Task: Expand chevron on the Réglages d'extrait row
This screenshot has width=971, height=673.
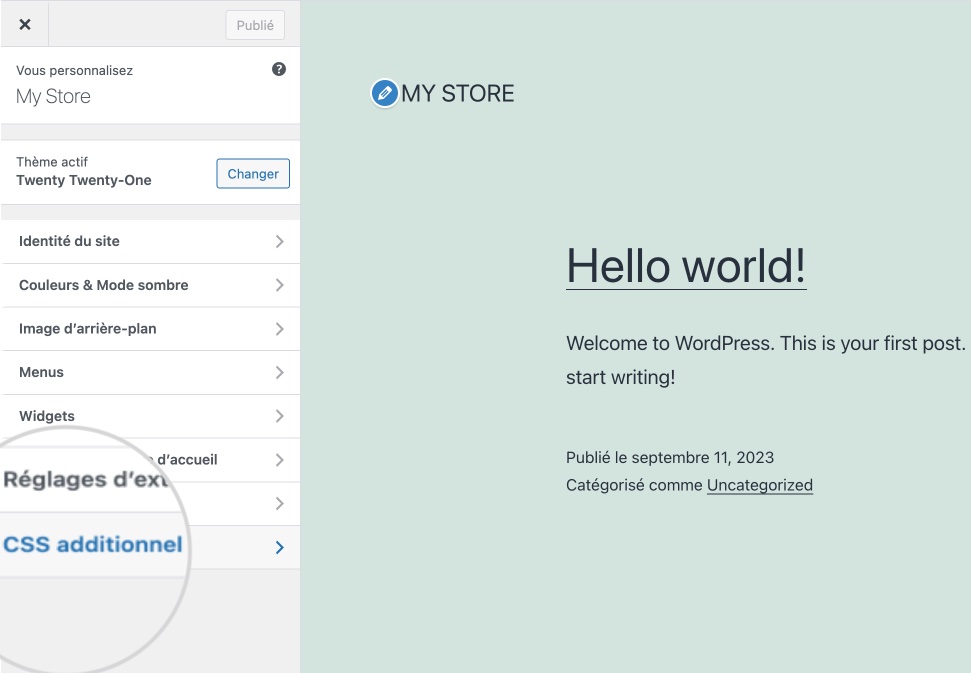Action: tap(279, 503)
